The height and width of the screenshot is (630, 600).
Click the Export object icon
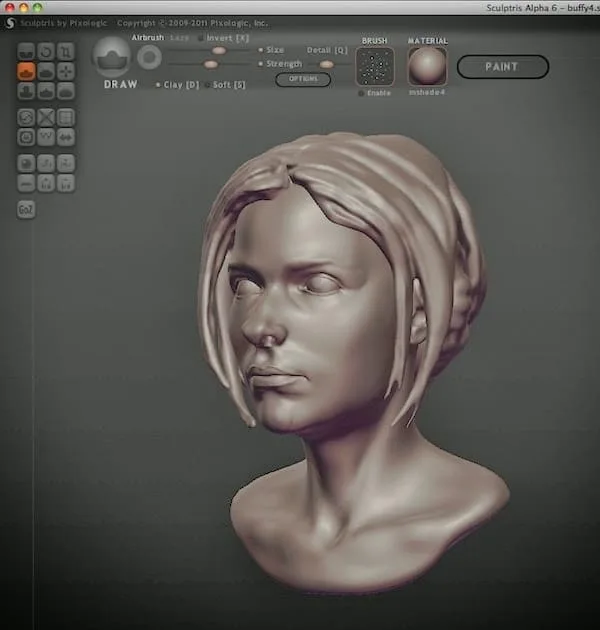pyautogui.click(x=66, y=163)
